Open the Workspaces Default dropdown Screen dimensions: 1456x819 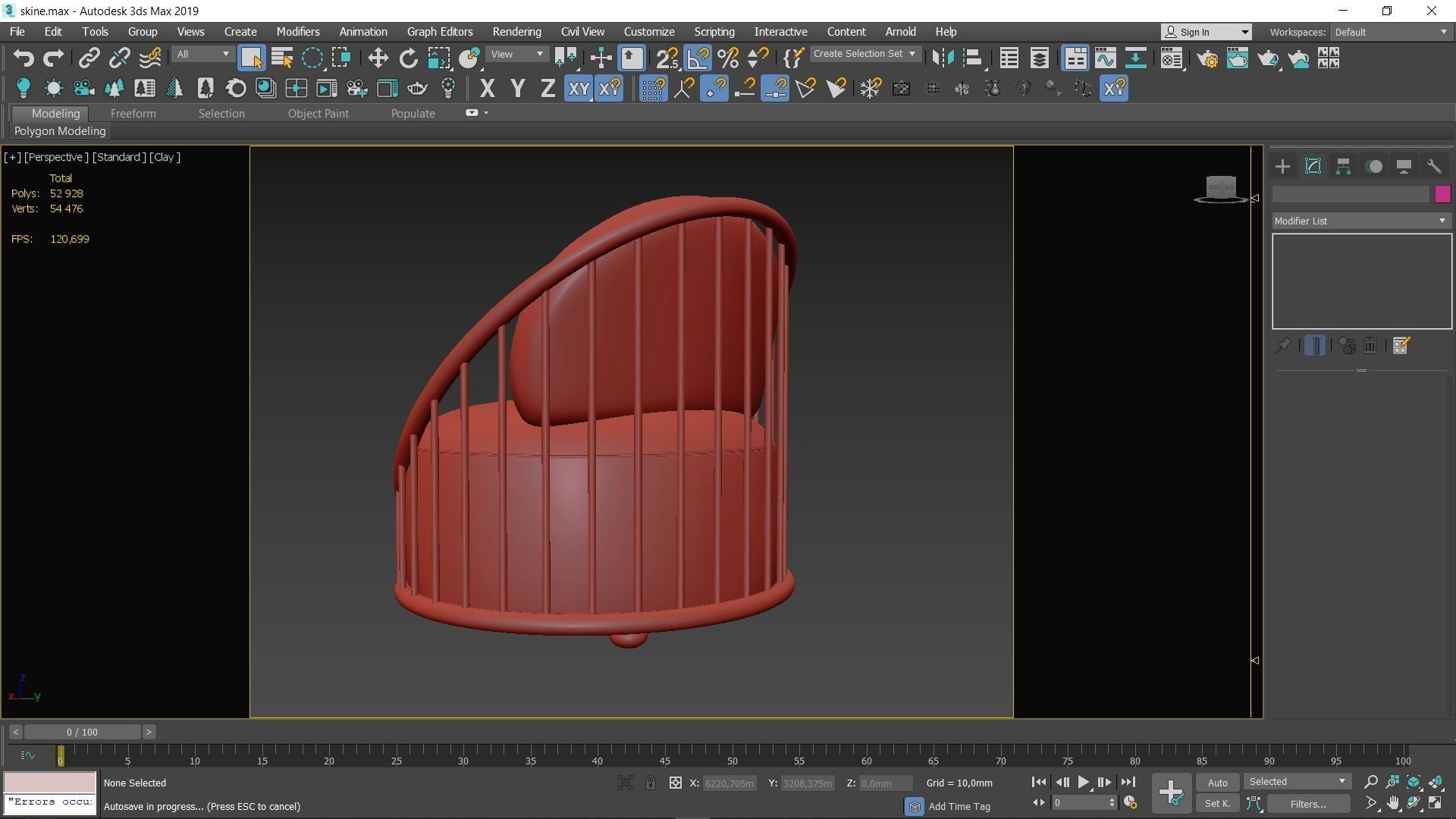pyautogui.click(x=1391, y=32)
